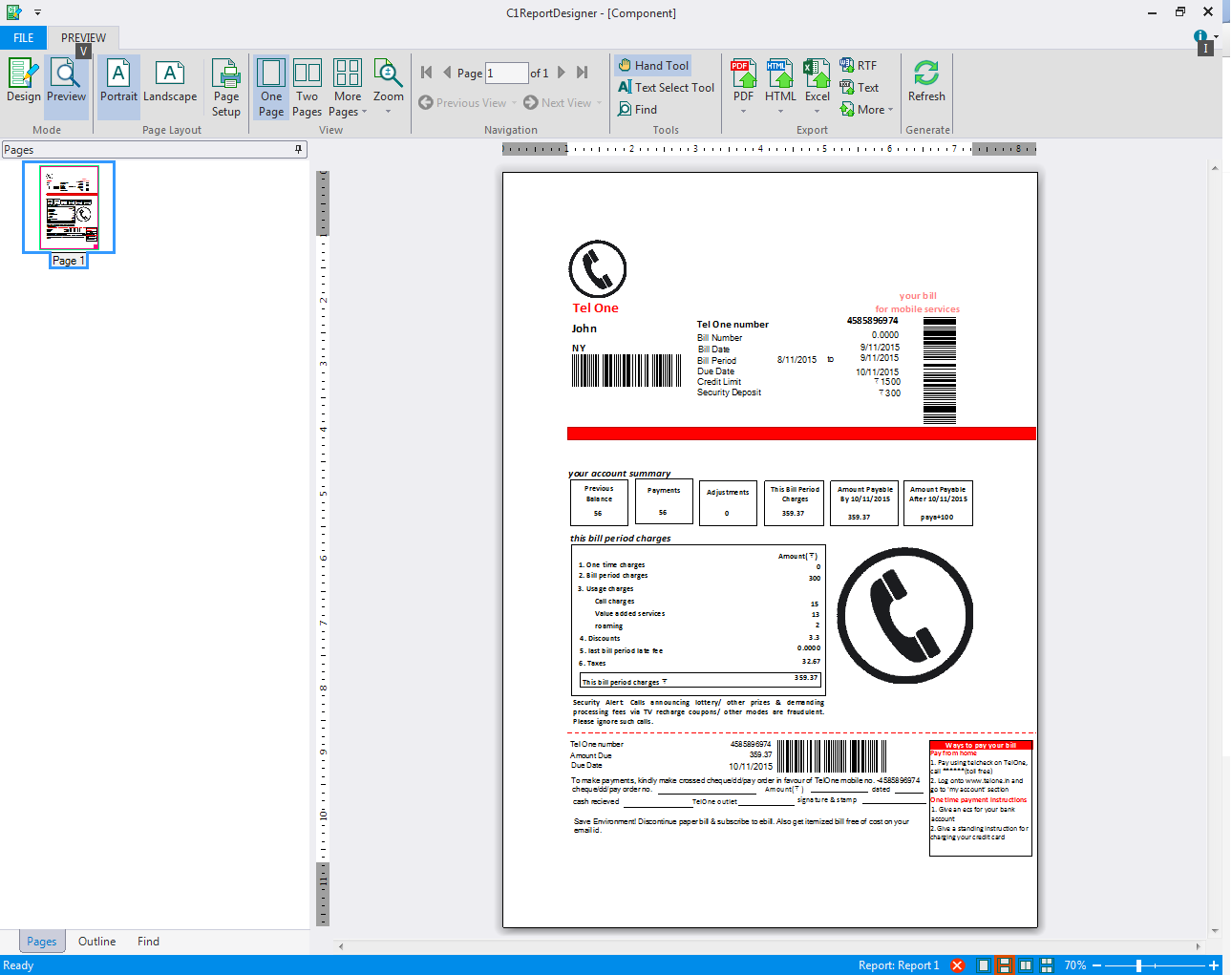Click the application icon in title bar
1232x975 pixels.
click(13, 12)
